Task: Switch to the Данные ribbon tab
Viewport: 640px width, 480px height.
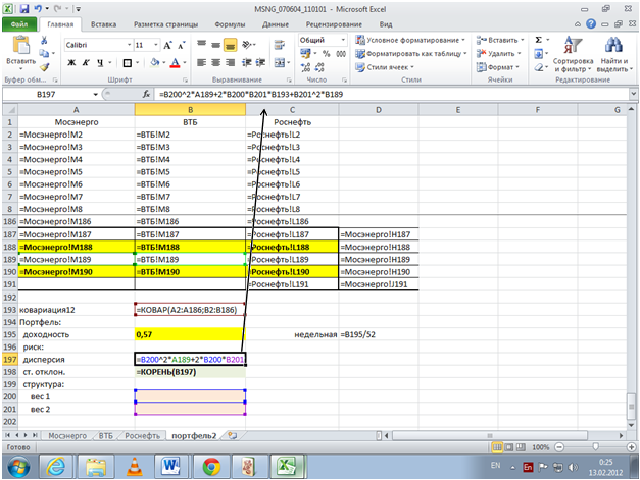Action: click(275, 24)
